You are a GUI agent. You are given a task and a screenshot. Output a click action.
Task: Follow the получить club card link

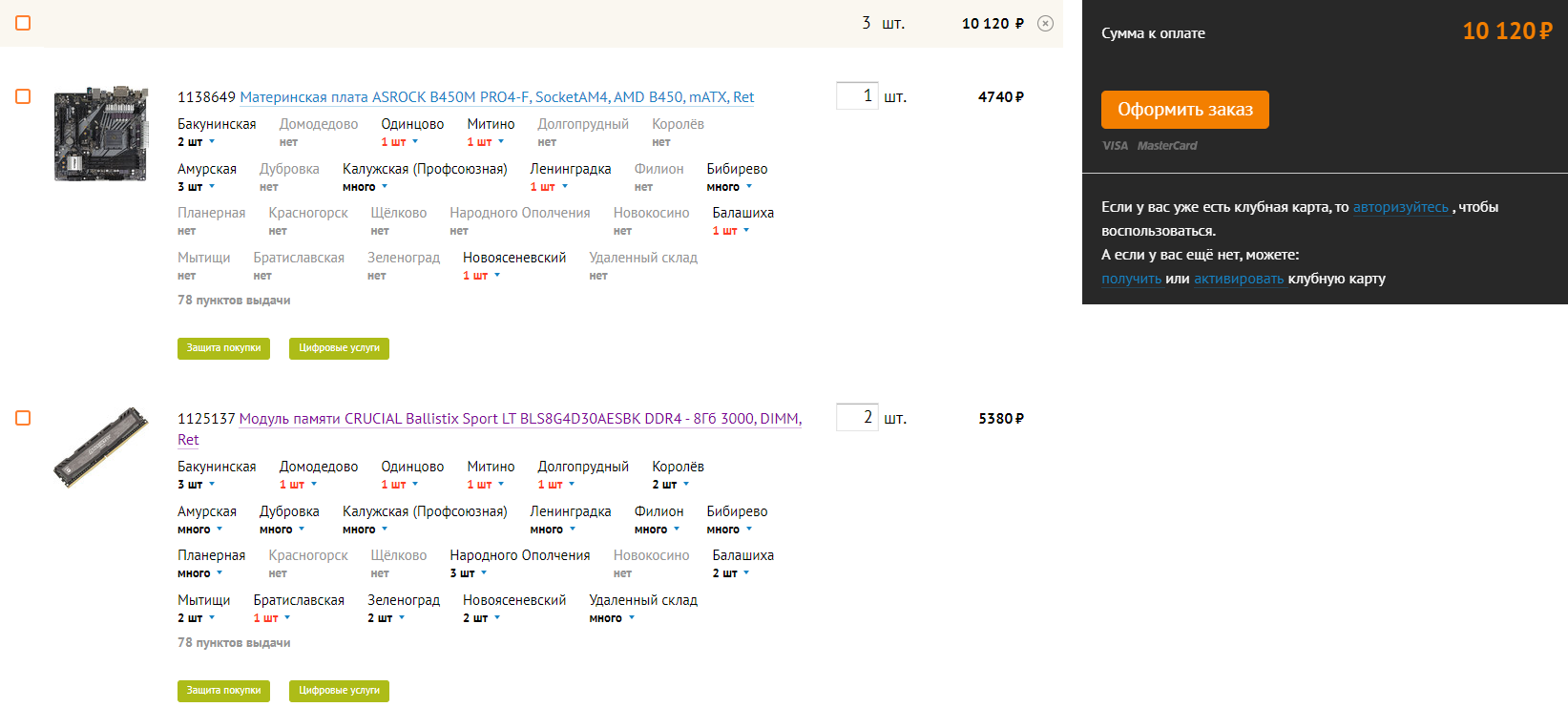pyautogui.click(x=1131, y=279)
